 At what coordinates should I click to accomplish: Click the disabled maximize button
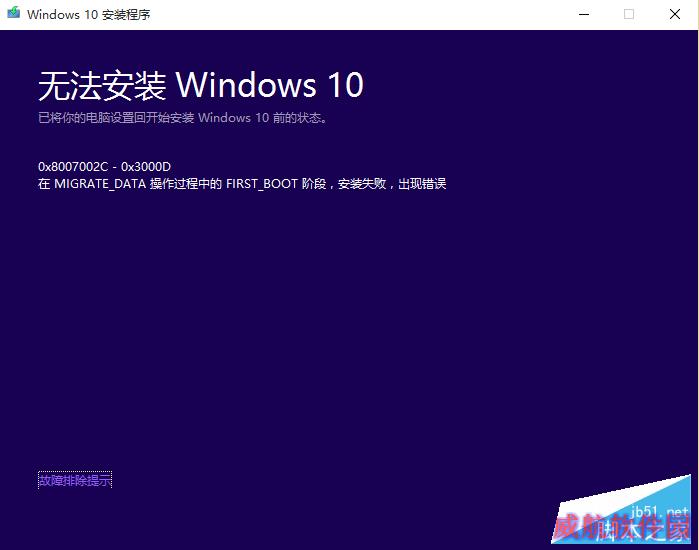(x=629, y=14)
